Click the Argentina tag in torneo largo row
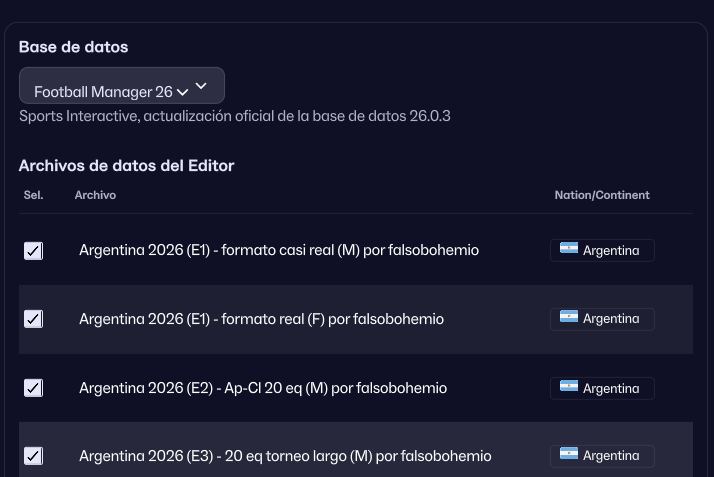The width and height of the screenshot is (714, 477). (602, 456)
